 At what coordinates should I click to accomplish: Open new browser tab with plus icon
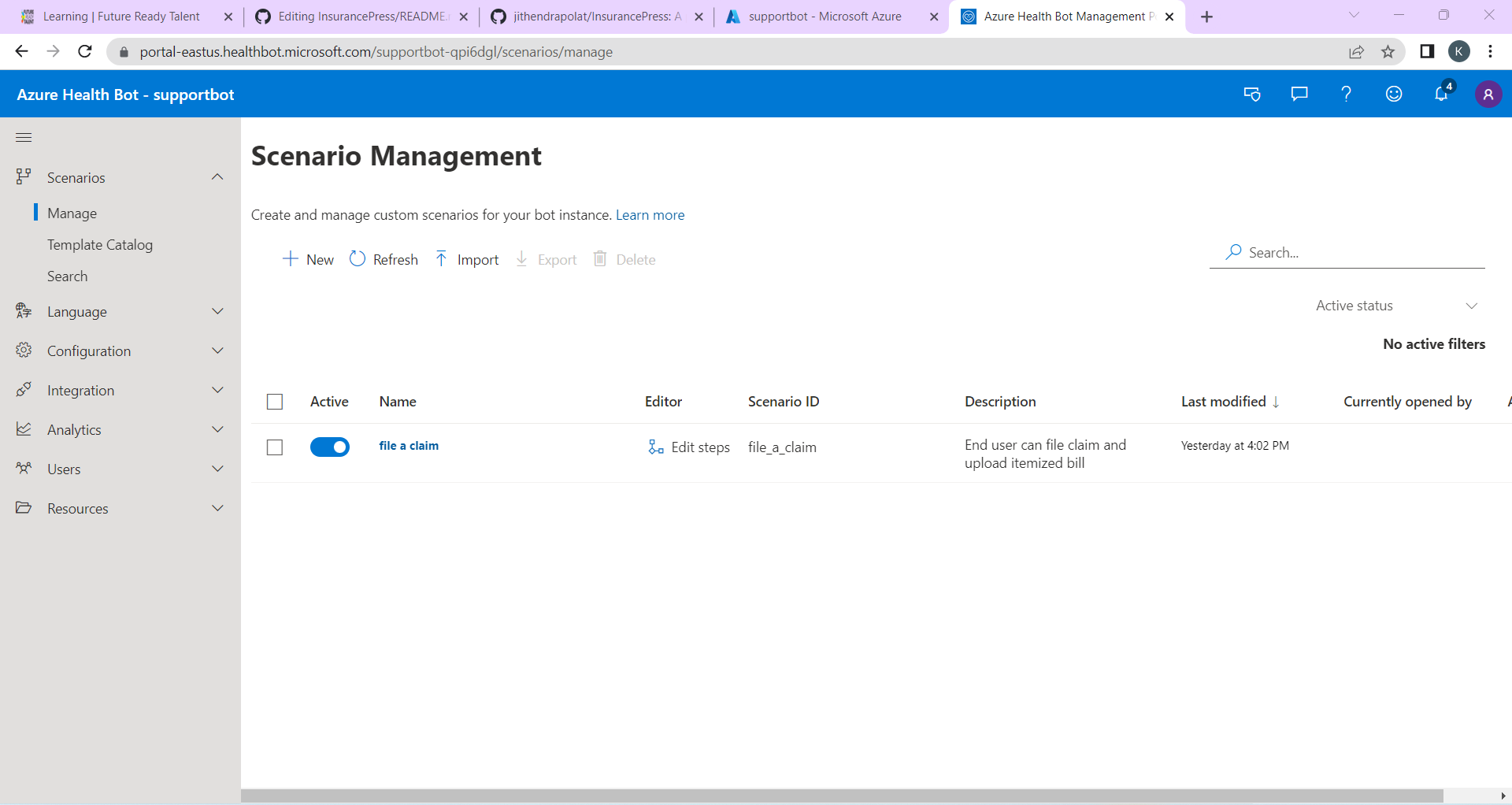(1207, 17)
